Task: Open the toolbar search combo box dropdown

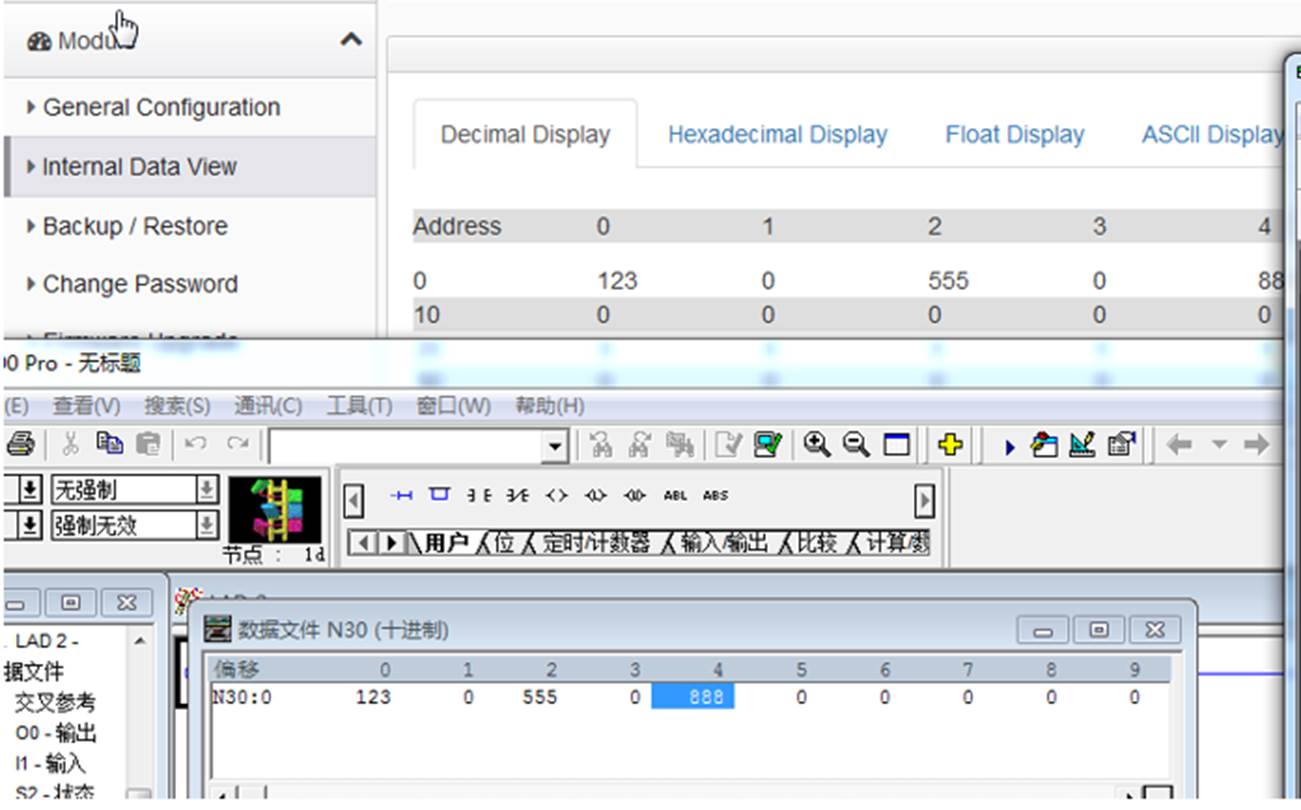Action: point(555,446)
